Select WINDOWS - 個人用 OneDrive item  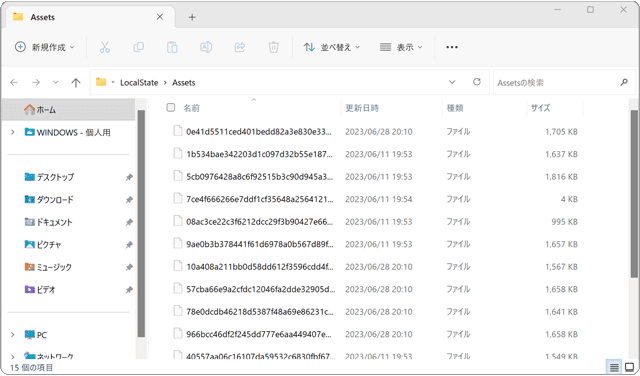click(x=68, y=132)
